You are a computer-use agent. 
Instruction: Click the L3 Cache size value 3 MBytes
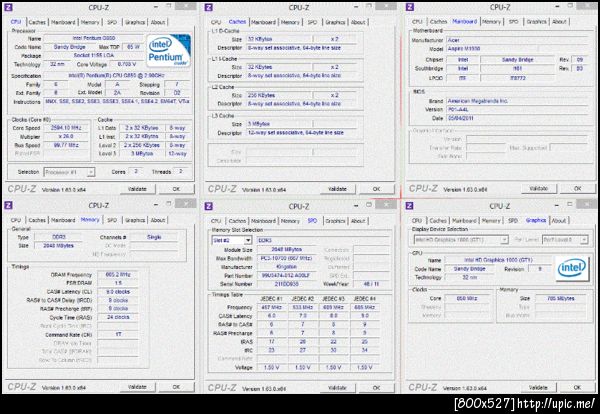pyautogui.click(x=279, y=124)
